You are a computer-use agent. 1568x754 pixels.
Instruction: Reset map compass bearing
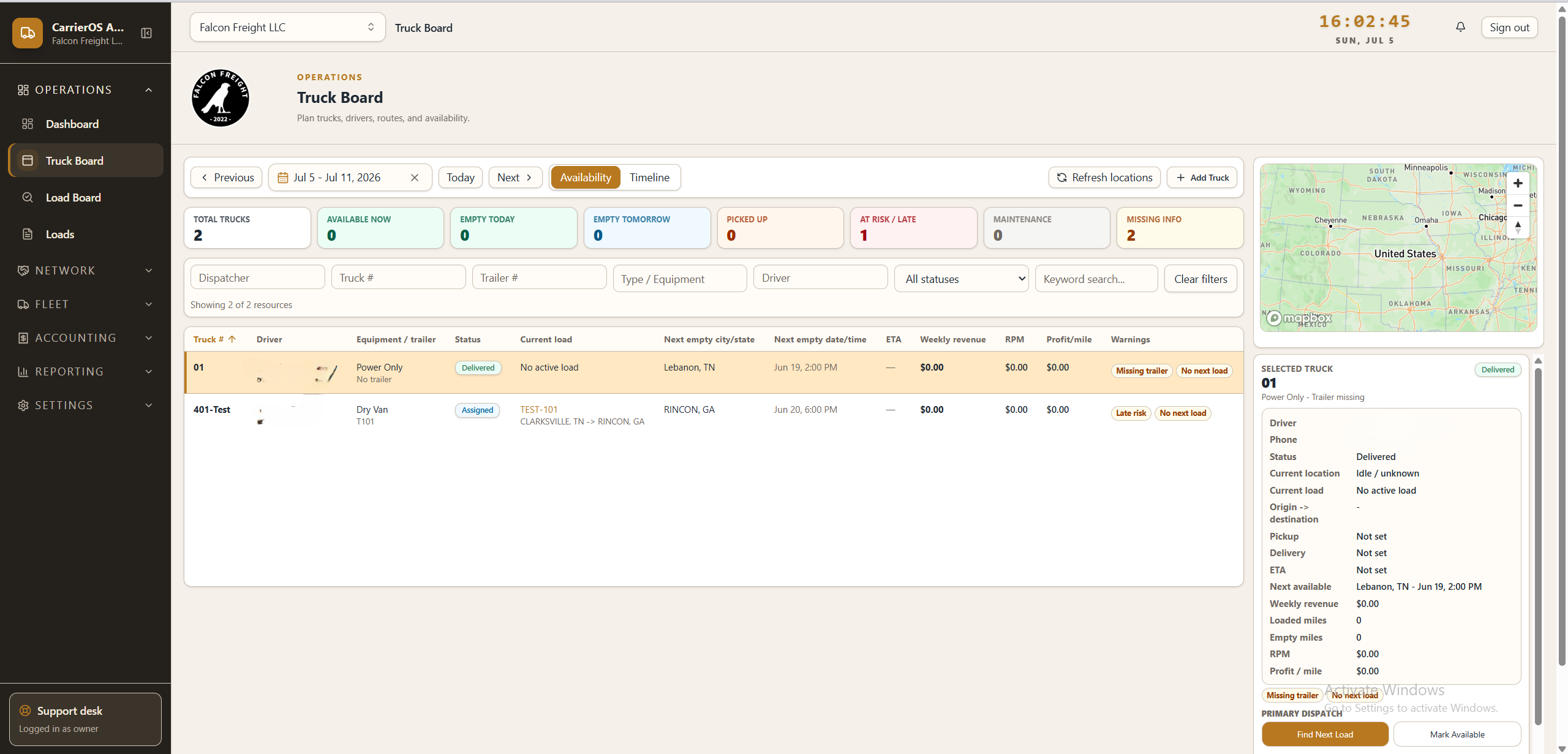pyautogui.click(x=1518, y=227)
